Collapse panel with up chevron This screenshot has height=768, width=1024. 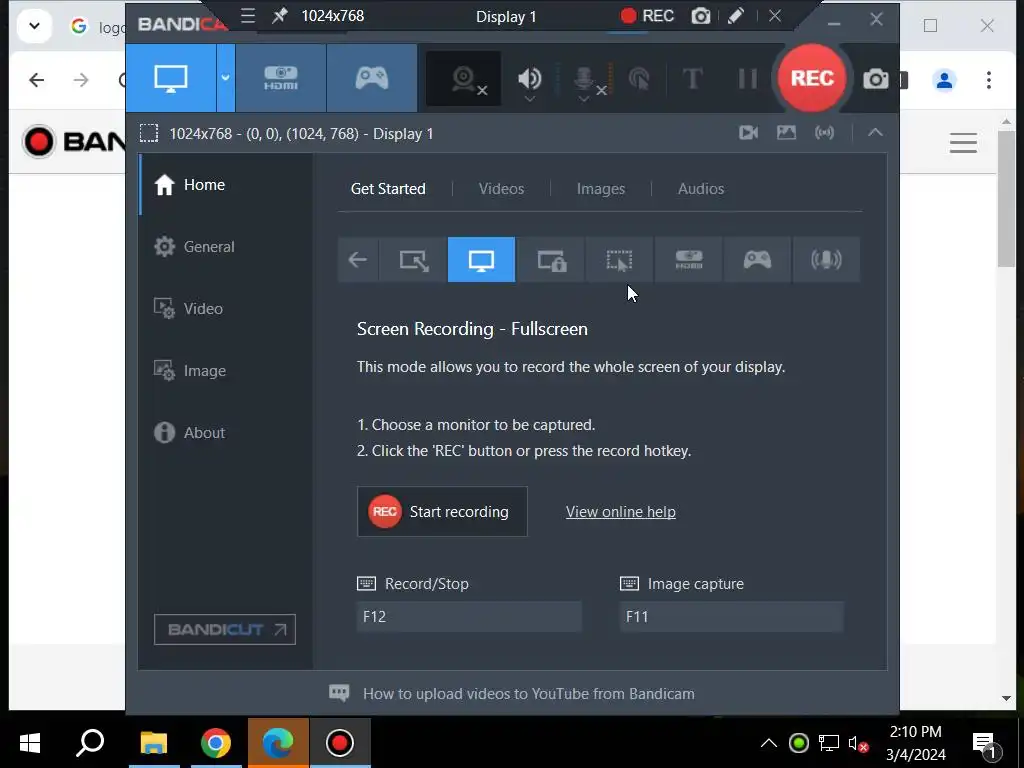coord(875,133)
